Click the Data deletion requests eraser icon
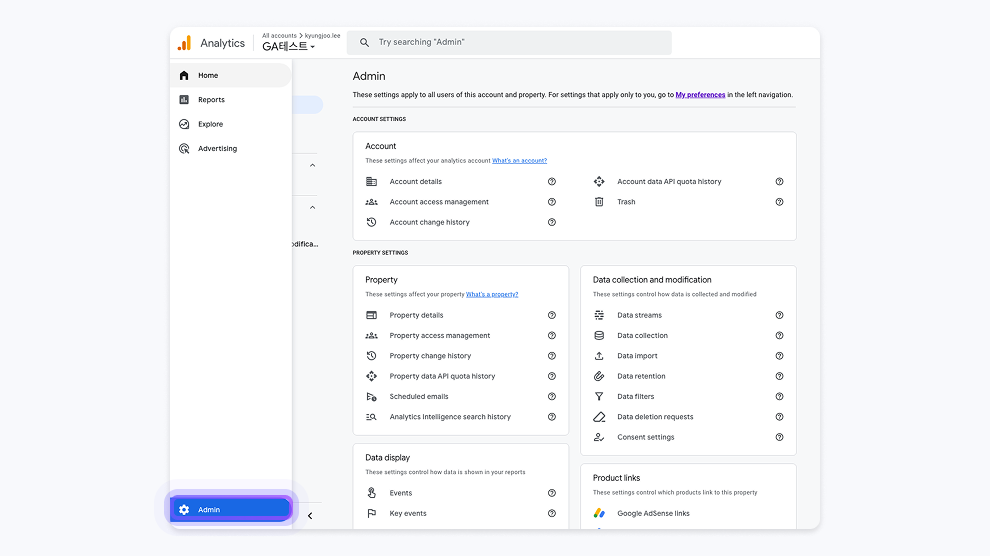 (599, 417)
